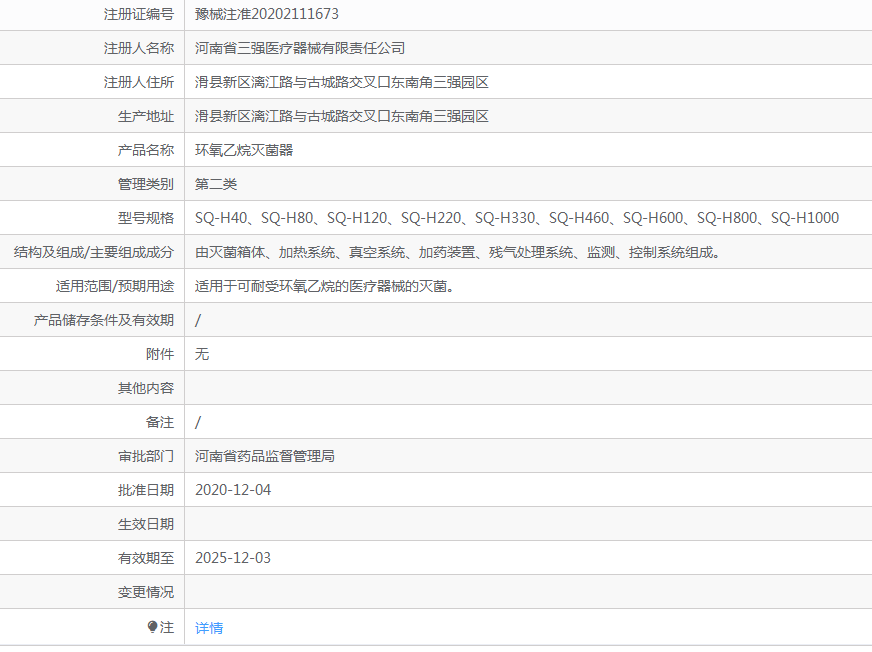Select the 生效日期 label
The image size is (872, 652).
[146, 524]
